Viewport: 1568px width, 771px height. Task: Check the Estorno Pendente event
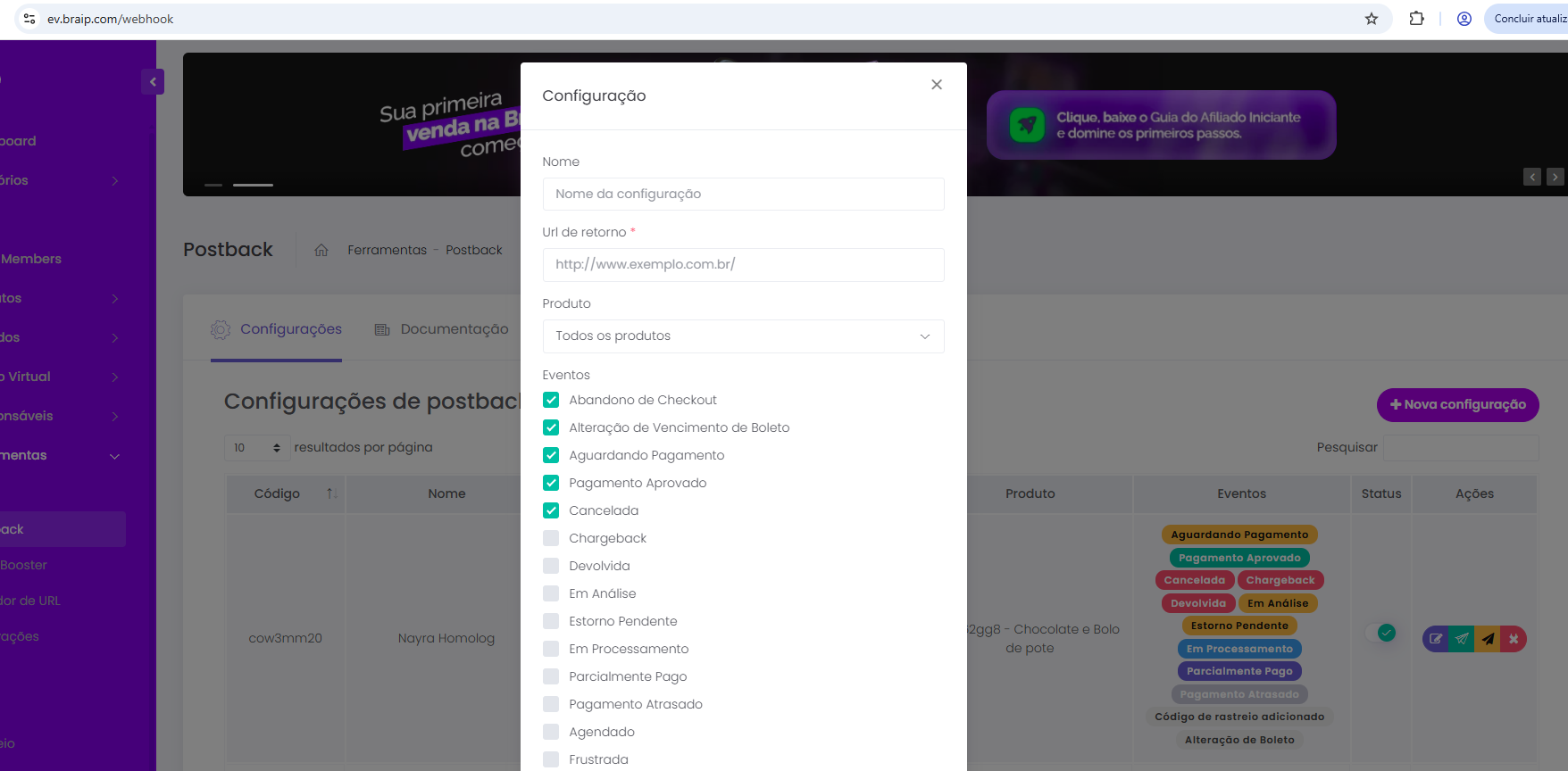tap(551, 621)
